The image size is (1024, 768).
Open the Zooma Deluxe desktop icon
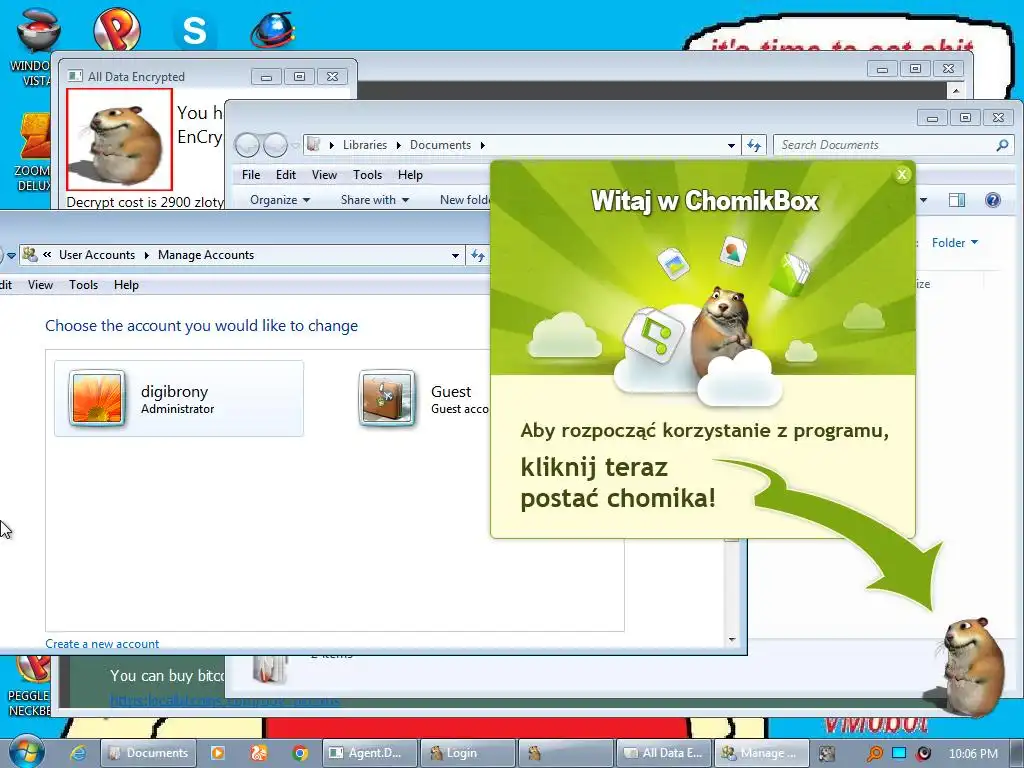click(x=33, y=153)
